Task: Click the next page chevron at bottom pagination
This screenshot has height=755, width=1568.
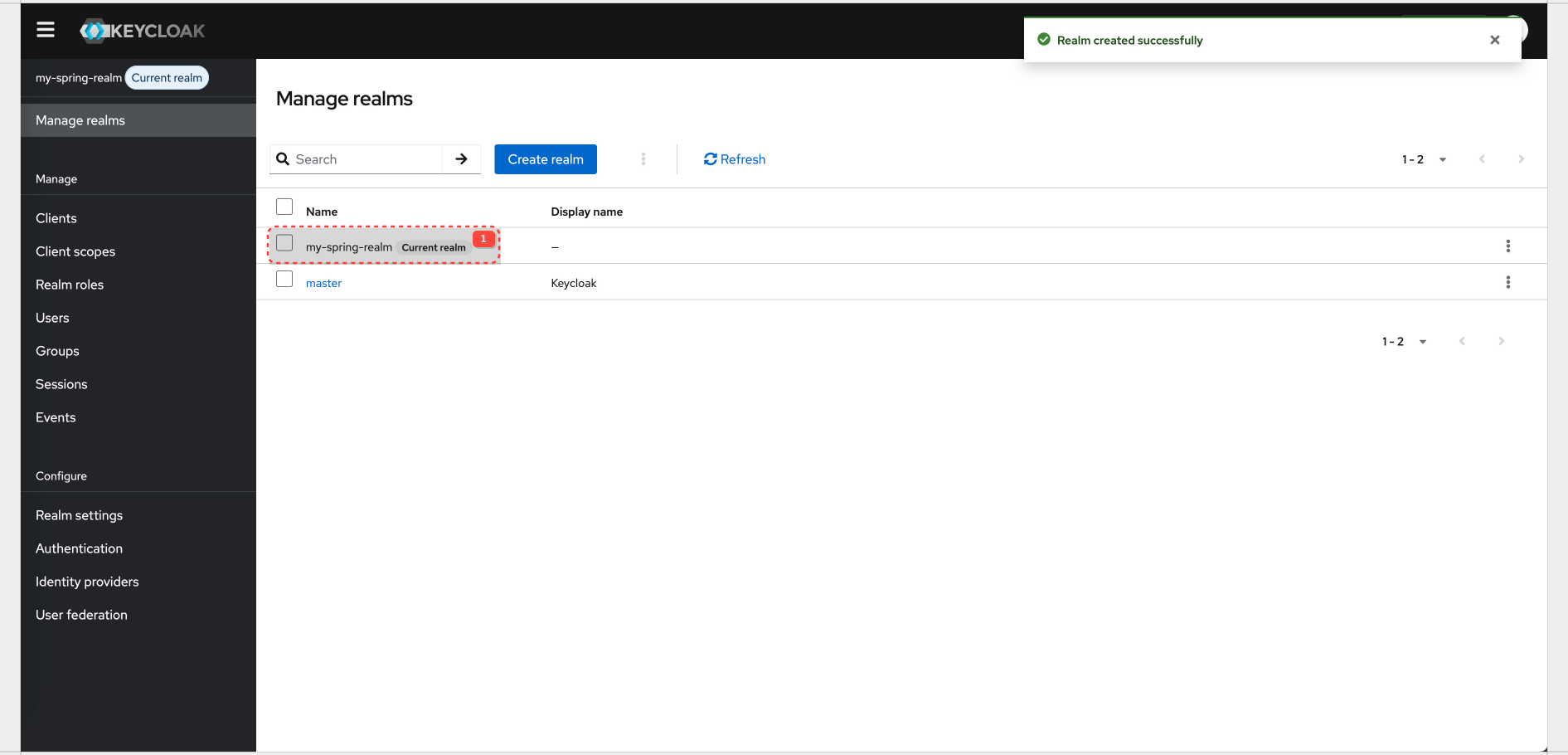Action: point(1502,341)
